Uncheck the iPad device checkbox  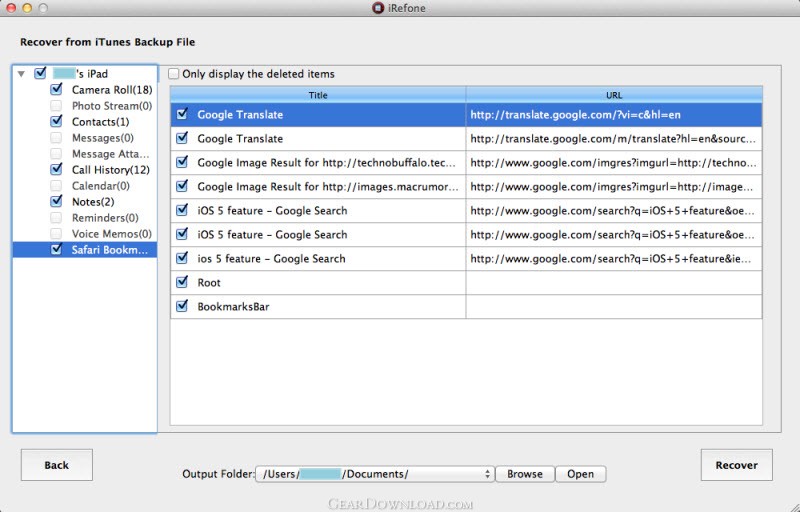click(x=40, y=73)
